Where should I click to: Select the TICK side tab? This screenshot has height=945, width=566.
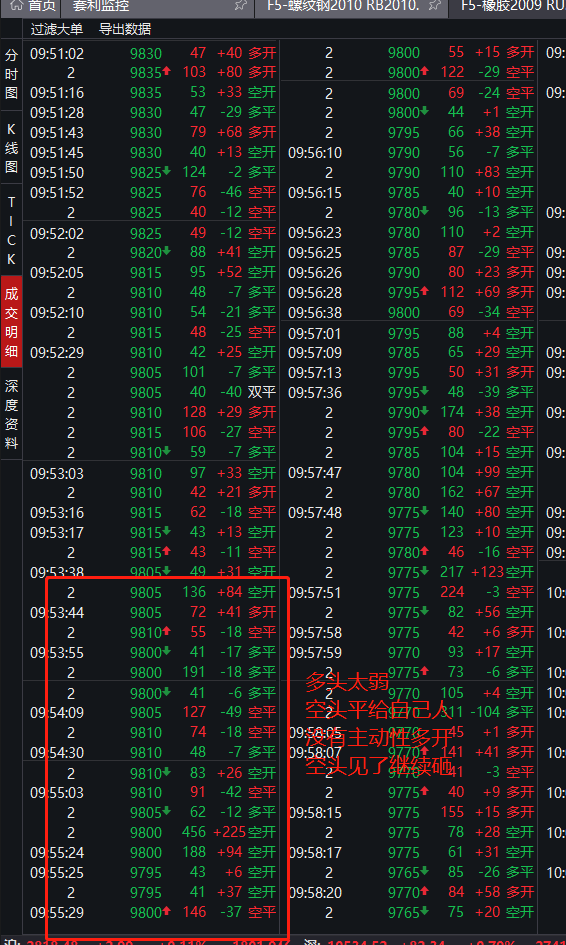coord(11,230)
